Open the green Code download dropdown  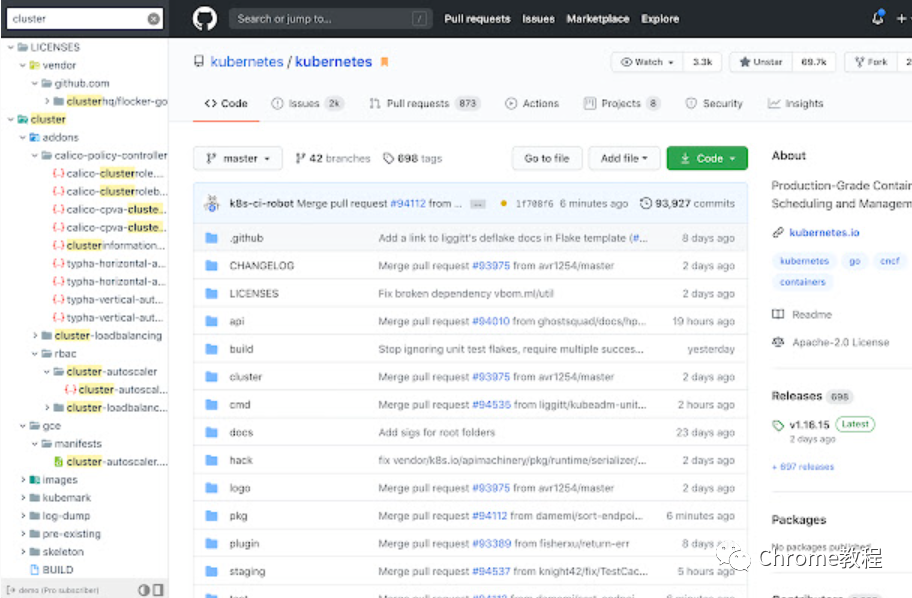click(707, 158)
